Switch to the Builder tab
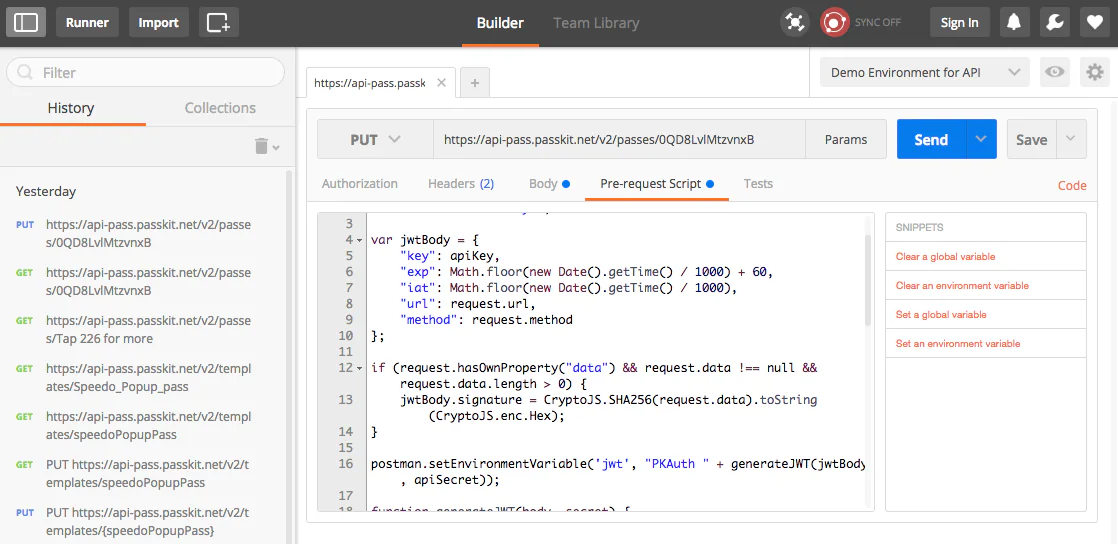Image resolution: width=1118 pixels, height=544 pixels. click(500, 23)
